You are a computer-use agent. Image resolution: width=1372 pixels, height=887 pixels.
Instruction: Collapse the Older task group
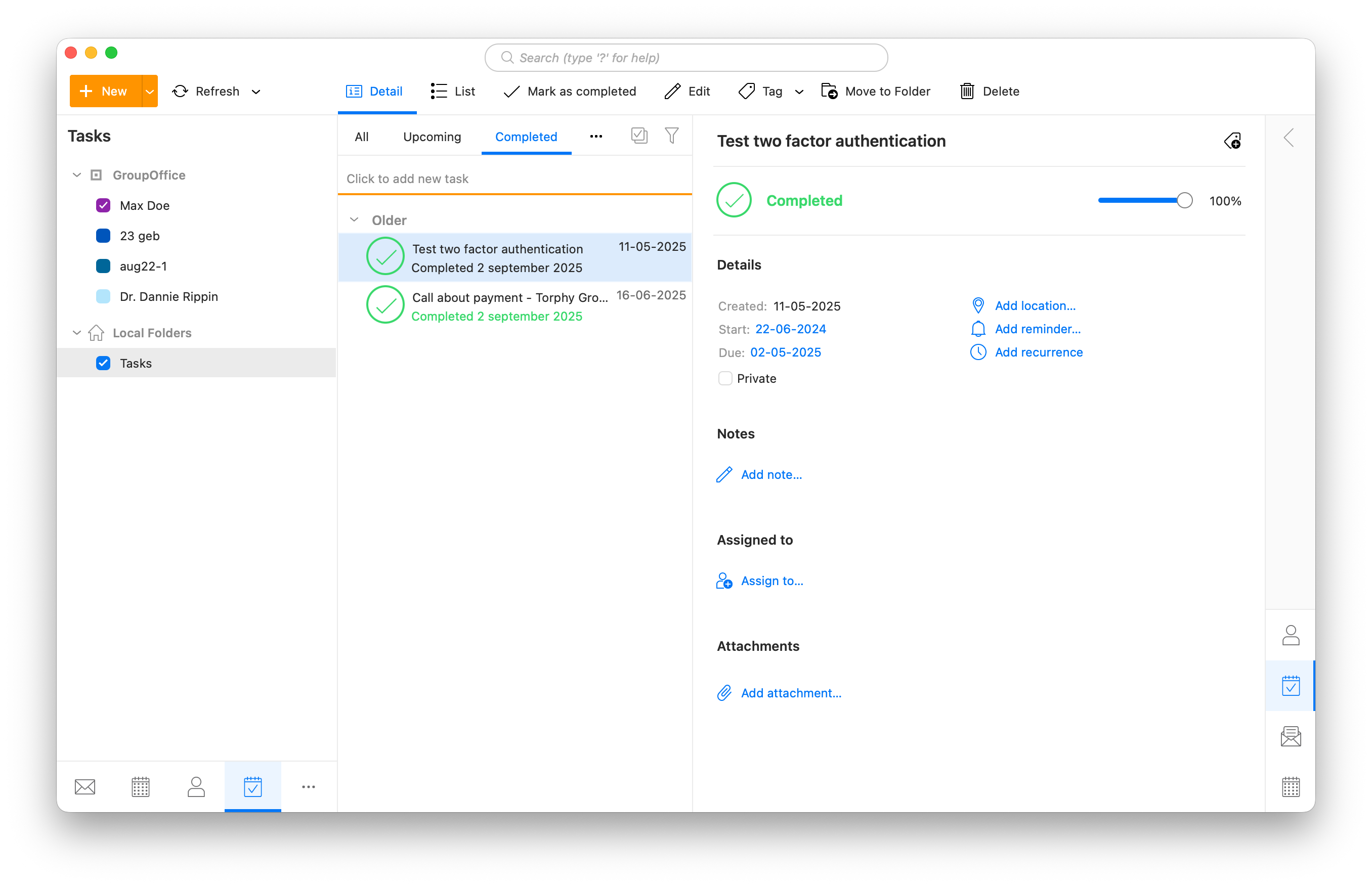[354, 219]
